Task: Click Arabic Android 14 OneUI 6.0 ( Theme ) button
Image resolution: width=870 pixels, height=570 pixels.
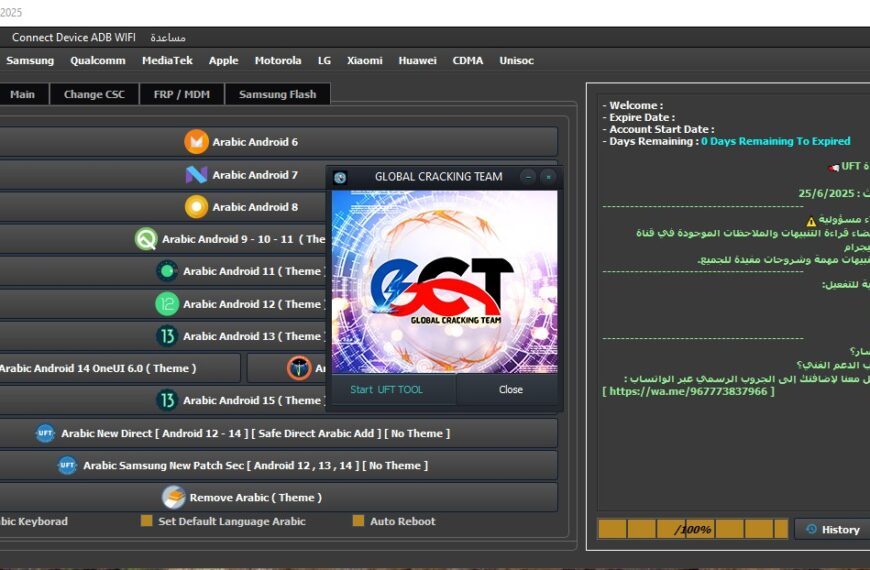Action: click(x=119, y=368)
